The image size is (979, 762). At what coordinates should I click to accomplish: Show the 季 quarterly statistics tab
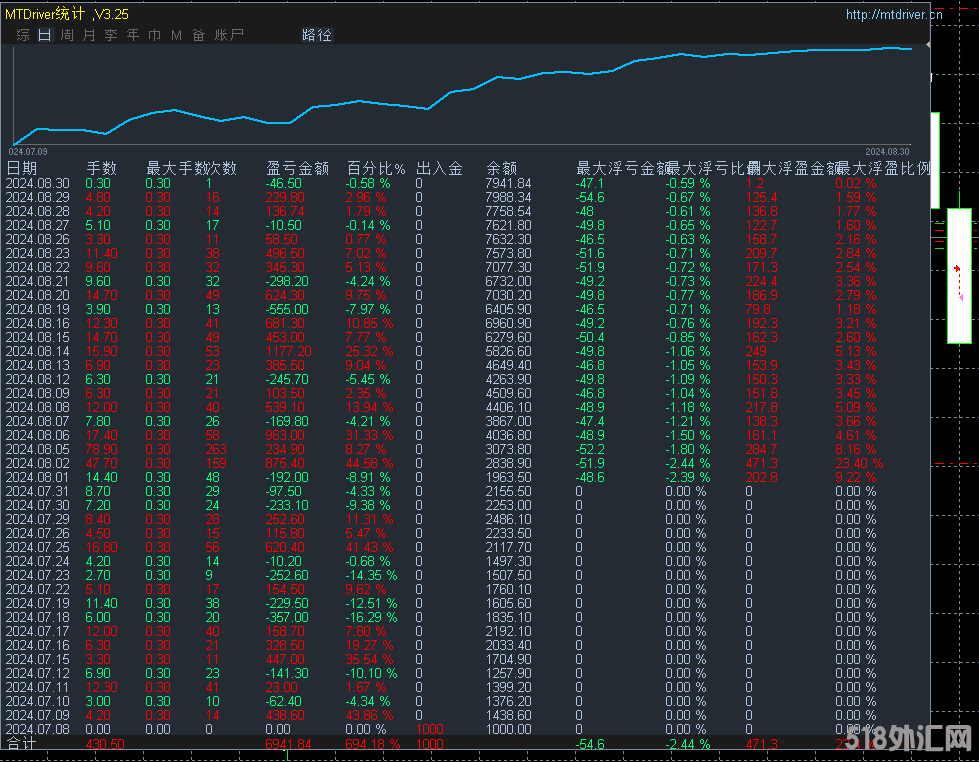[111, 35]
